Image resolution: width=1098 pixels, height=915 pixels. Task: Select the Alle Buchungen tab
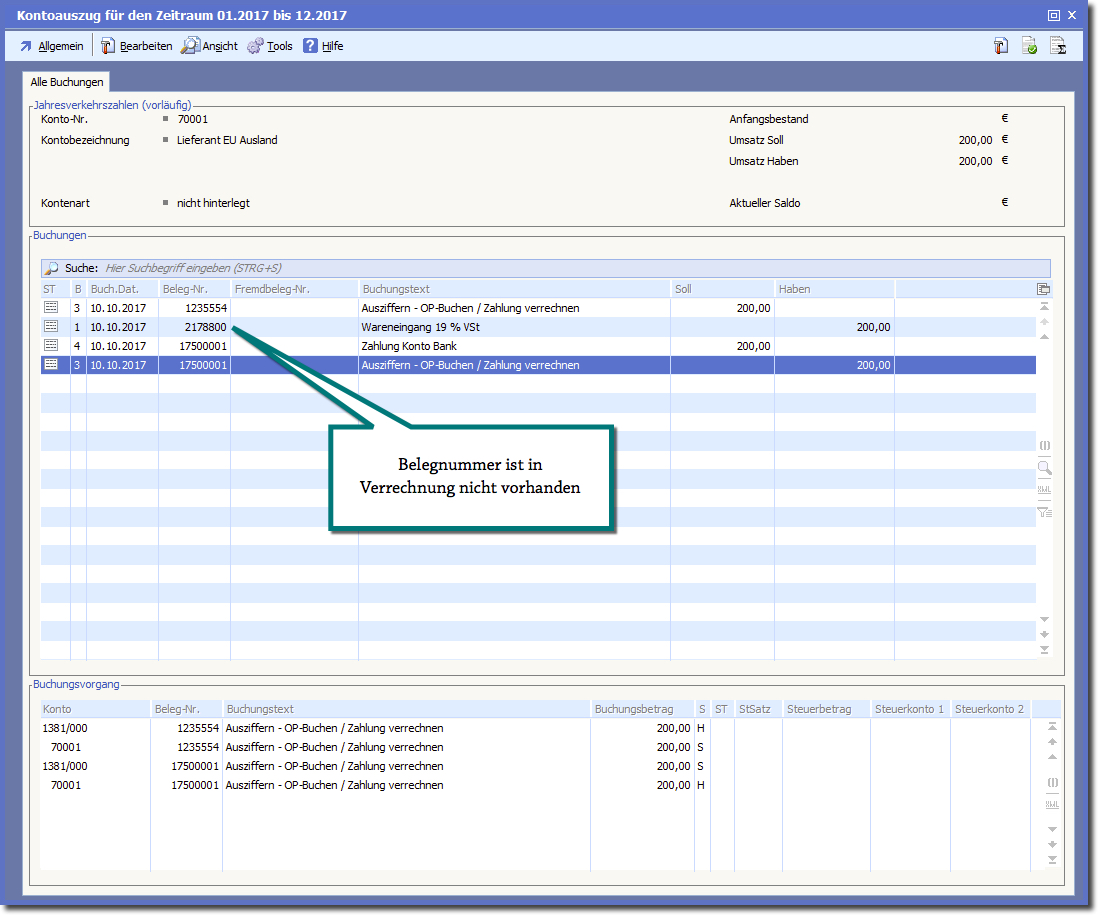click(67, 83)
